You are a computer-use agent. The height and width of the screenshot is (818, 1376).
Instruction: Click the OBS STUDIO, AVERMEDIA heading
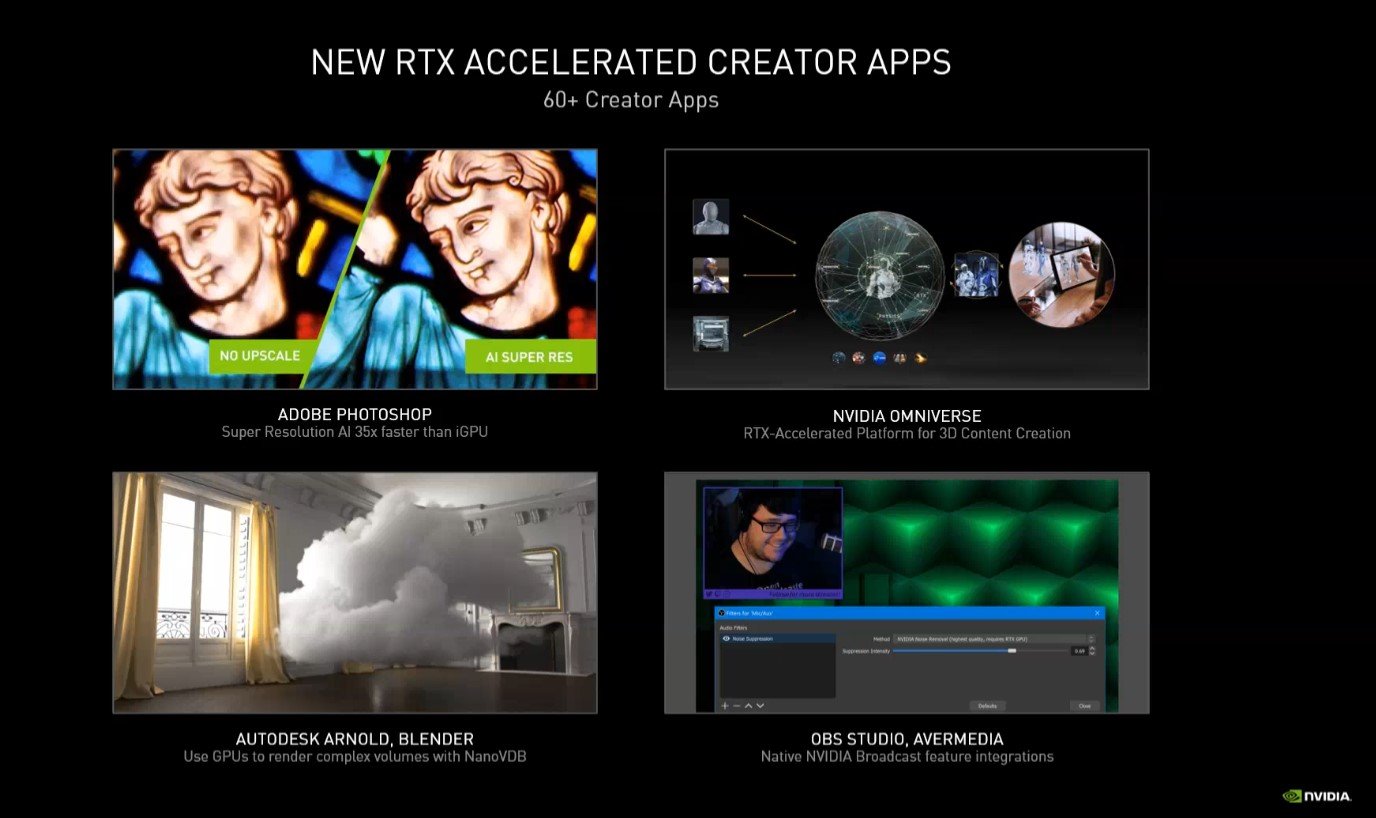[x=907, y=739]
